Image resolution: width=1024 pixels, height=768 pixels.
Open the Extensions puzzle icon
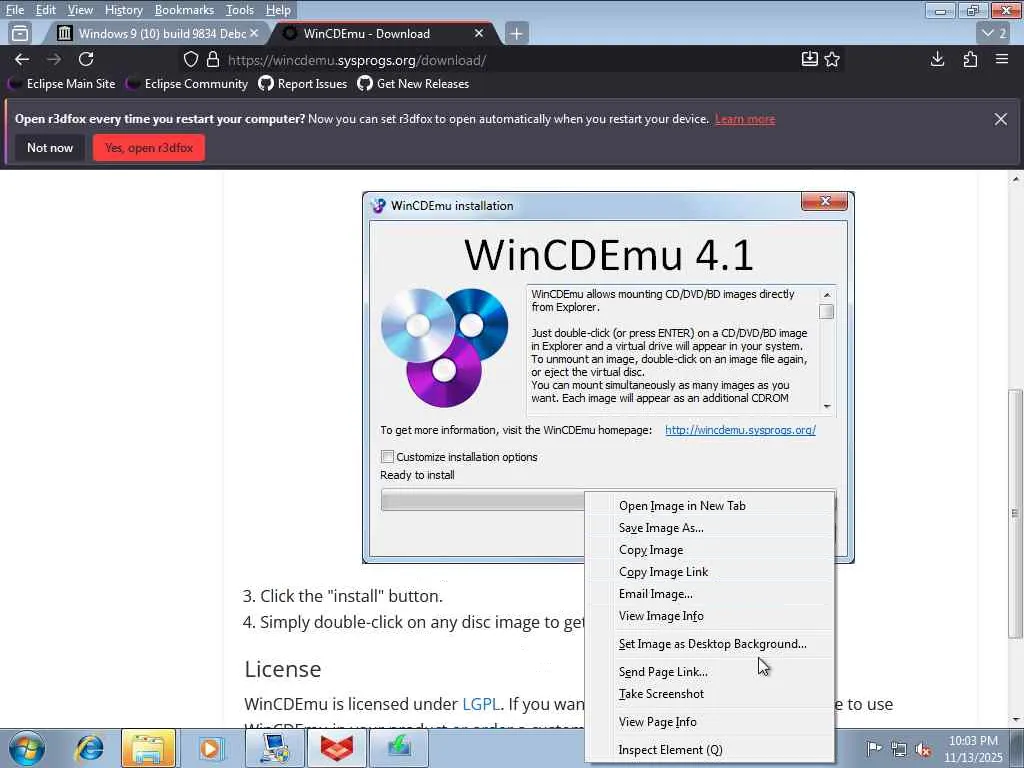pyautogui.click(x=970, y=59)
